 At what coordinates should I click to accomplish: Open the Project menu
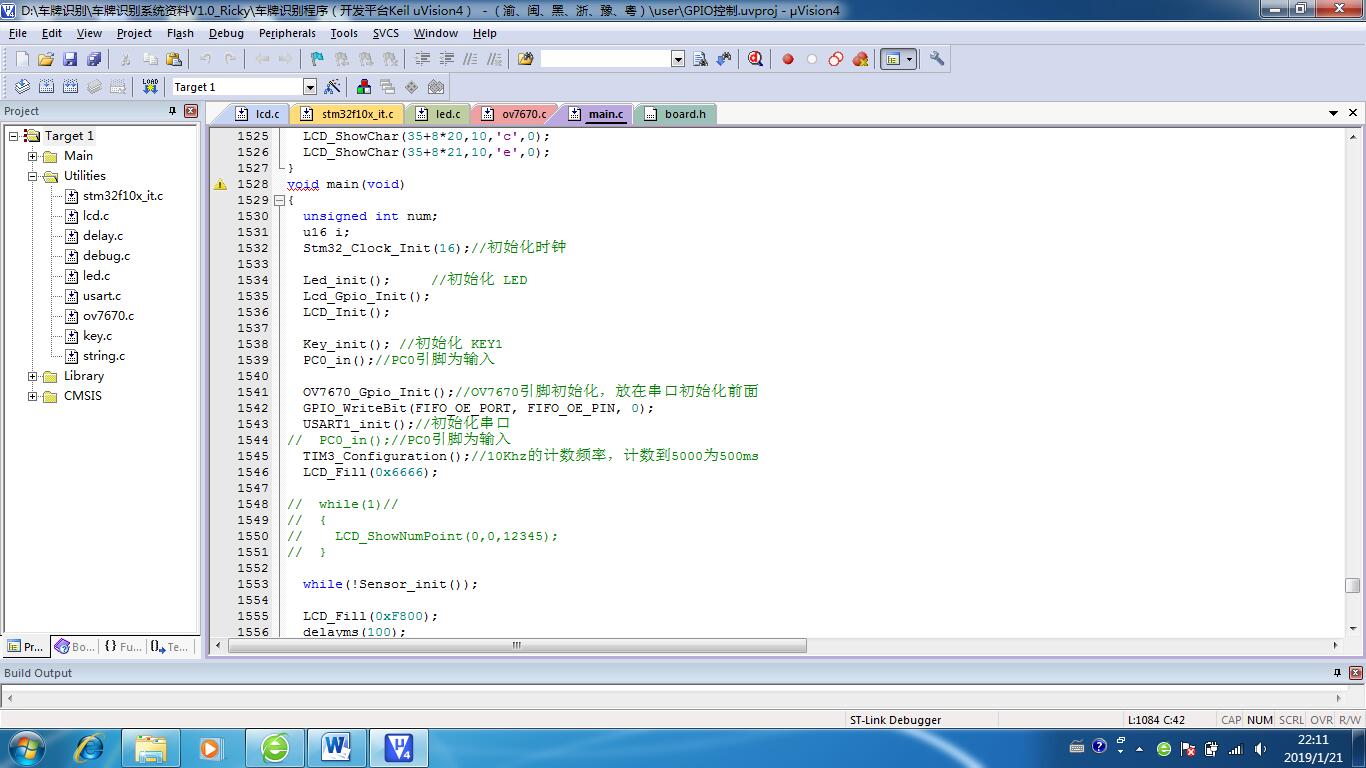click(x=134, y=33)
